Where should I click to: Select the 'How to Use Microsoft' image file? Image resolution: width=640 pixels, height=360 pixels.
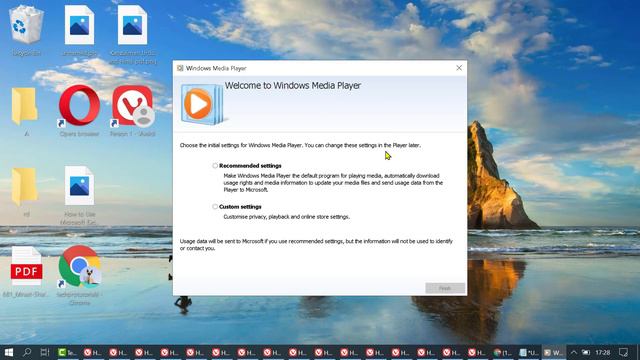pos(79,195)
